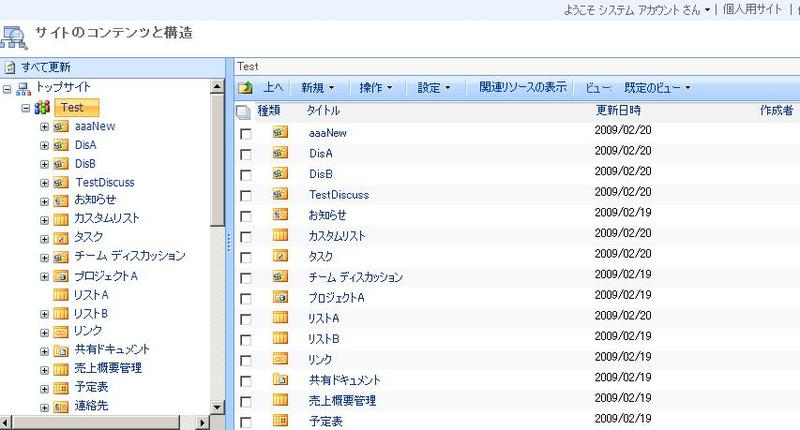The height and width of the screenshot is (430, 800).
Task: Click DisA discussion board icon in list
Action: 280,153
